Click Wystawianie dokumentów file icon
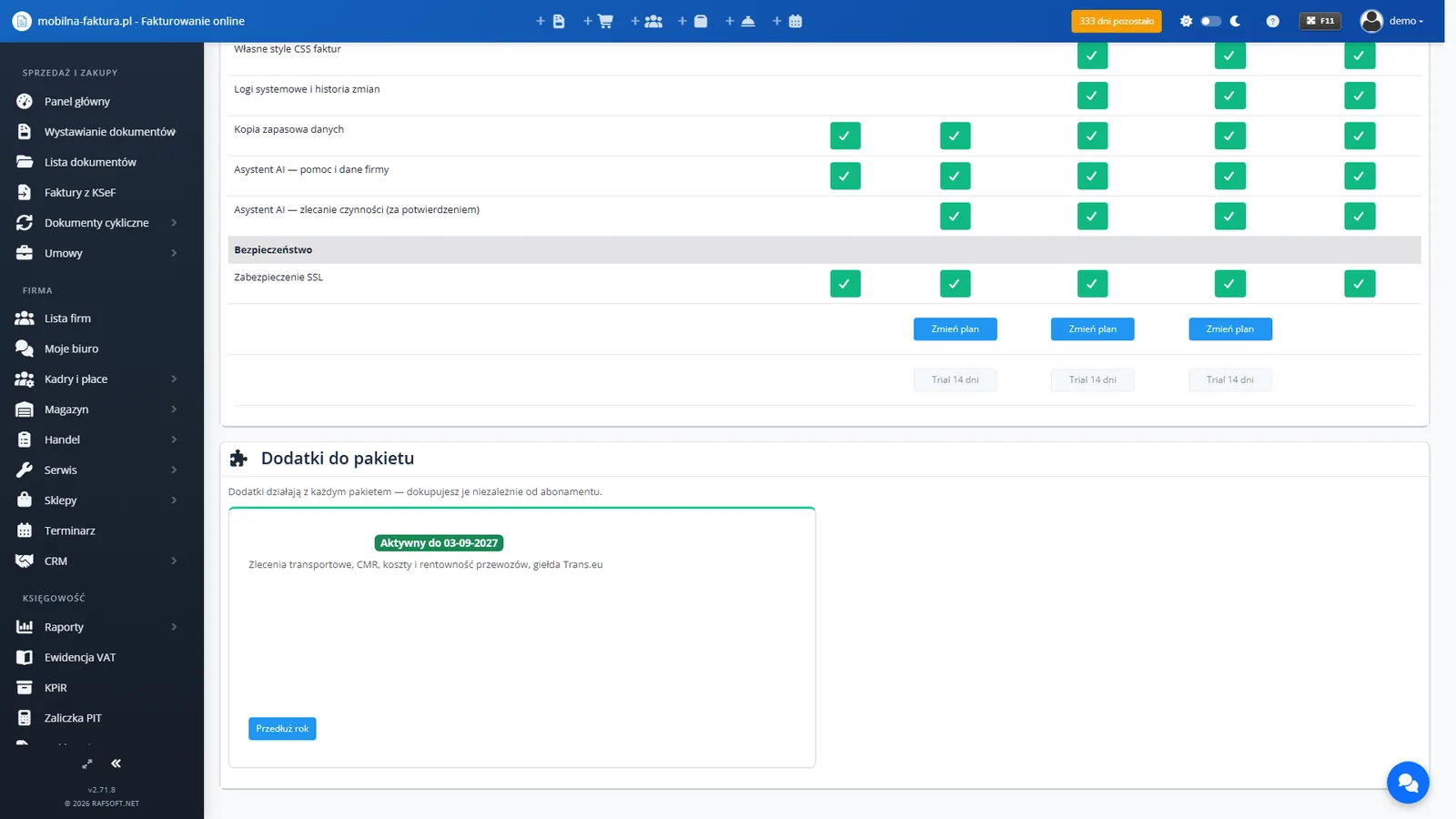This screenshot has width=1456, height=819. [x=25, y=132]
